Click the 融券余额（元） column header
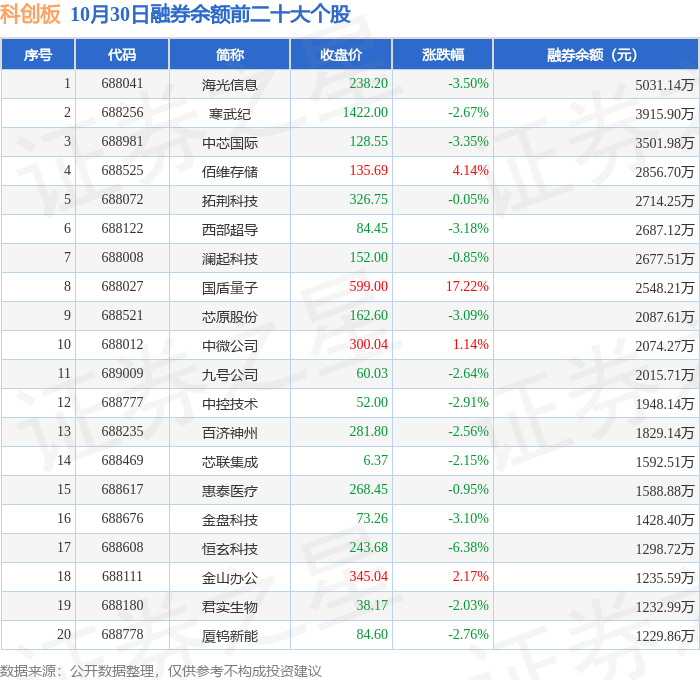 tap(596, 54)
